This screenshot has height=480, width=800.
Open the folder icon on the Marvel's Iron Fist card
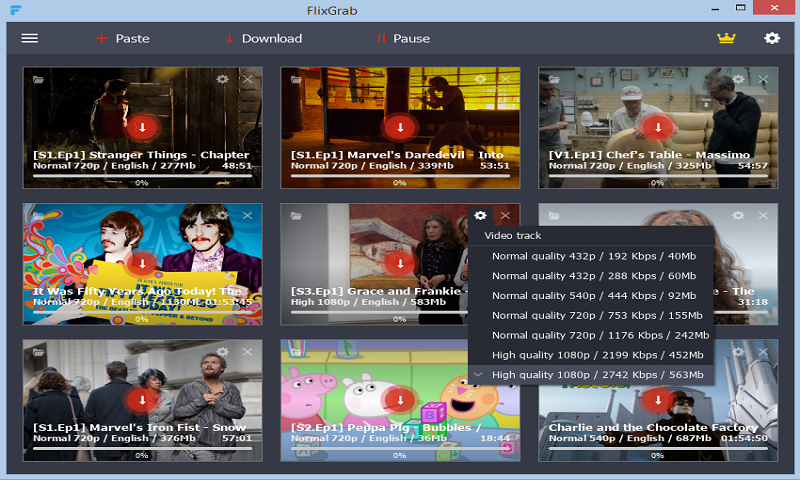click(x=38, y=352)
